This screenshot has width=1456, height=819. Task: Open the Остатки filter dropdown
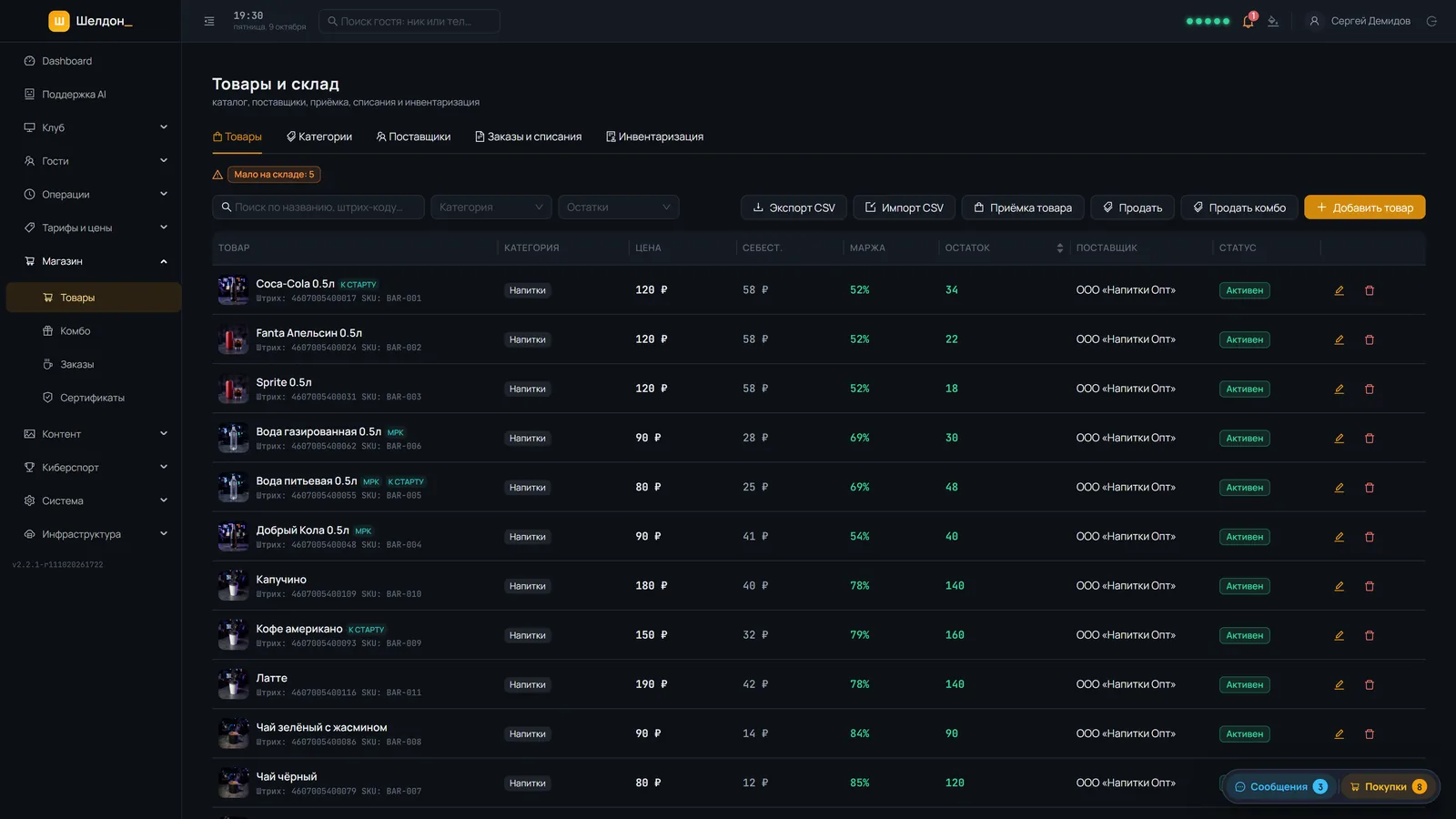(619, 207)
